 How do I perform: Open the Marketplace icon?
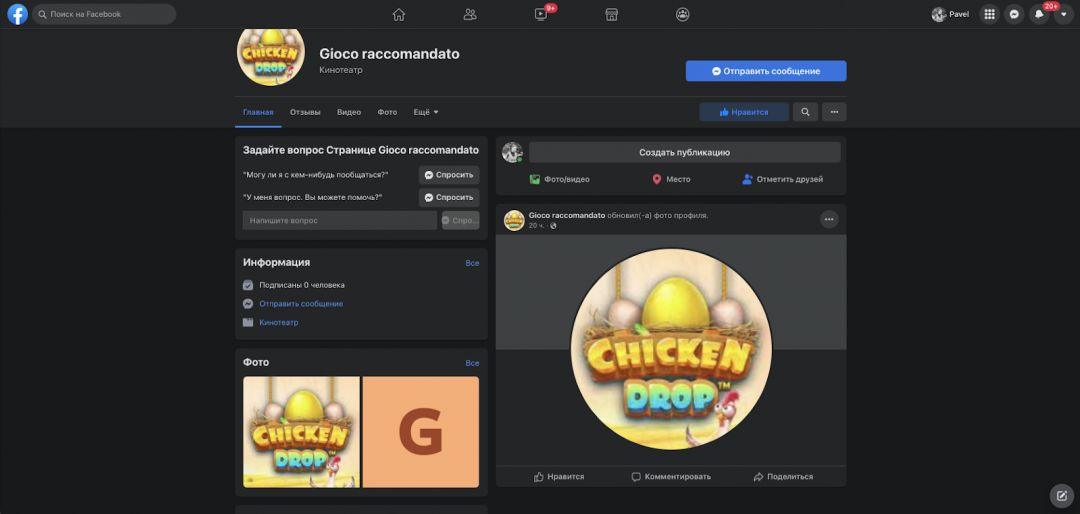point(612,14)
